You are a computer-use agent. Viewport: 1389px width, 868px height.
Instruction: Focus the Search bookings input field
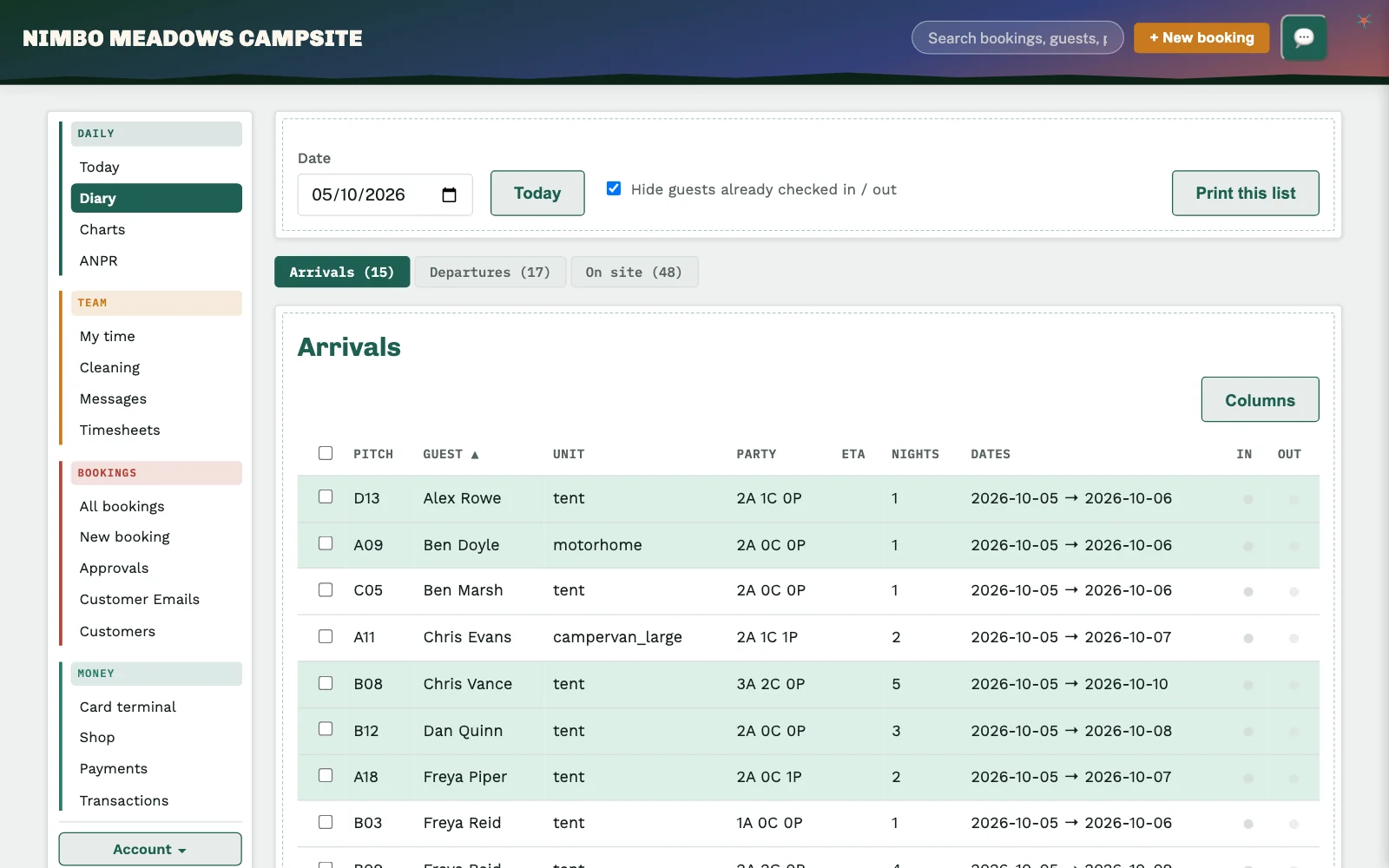pyautogui.click(x=1017, y=37)
